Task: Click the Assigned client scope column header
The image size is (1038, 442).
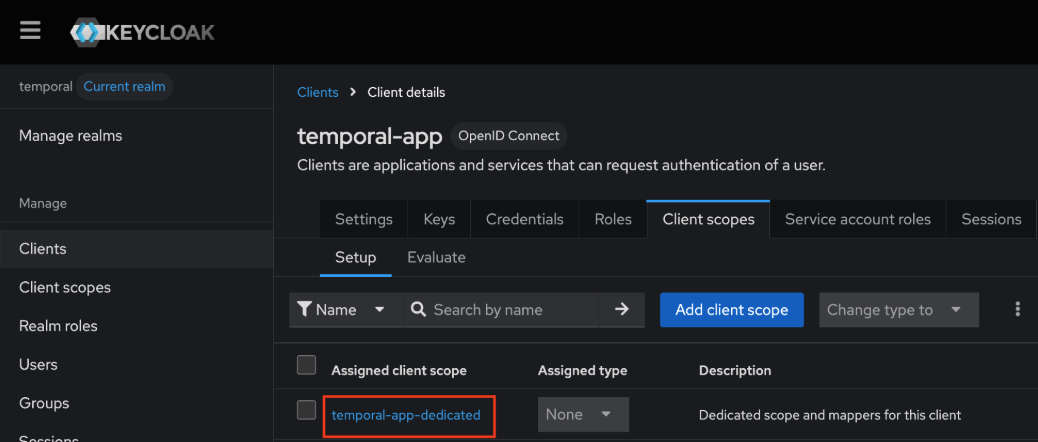Action: click(x=399, y=371)
